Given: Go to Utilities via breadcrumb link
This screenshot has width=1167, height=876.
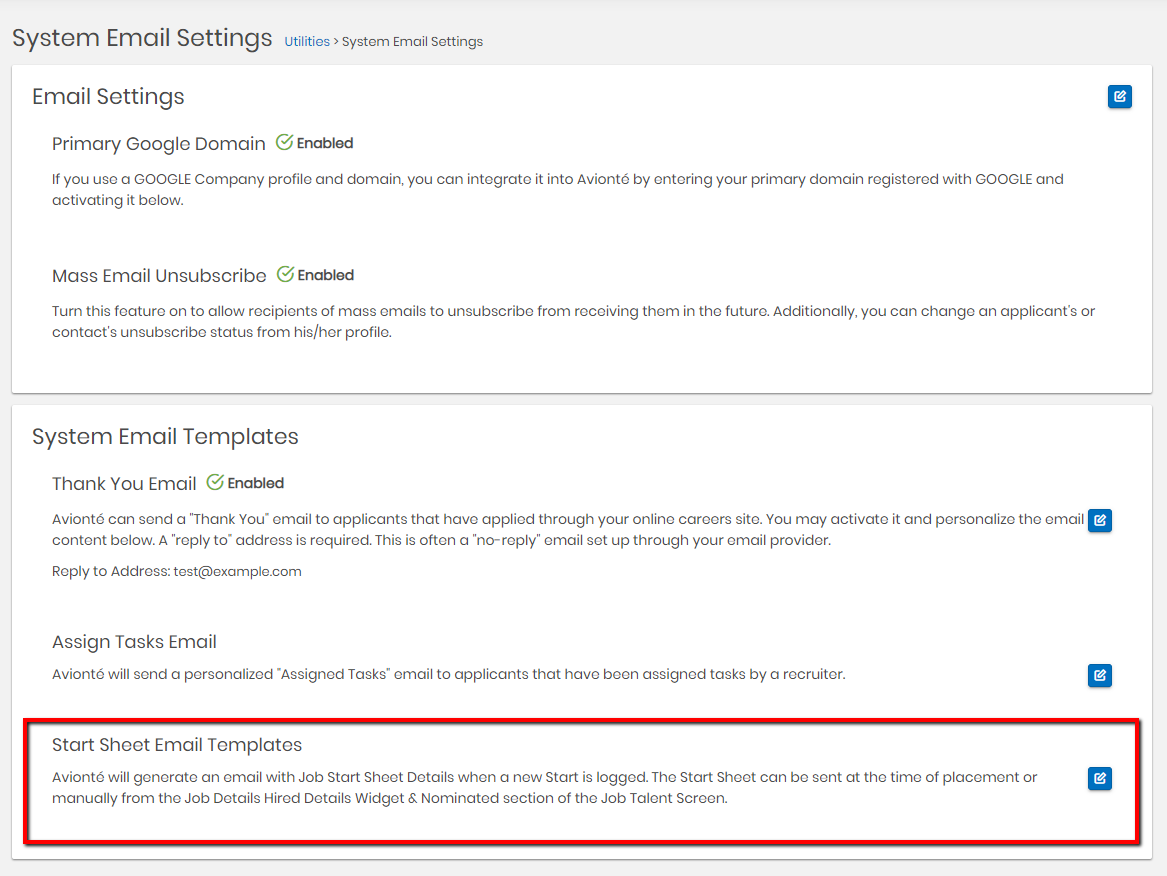Looking at the screenshot, I should coord(306,42).
